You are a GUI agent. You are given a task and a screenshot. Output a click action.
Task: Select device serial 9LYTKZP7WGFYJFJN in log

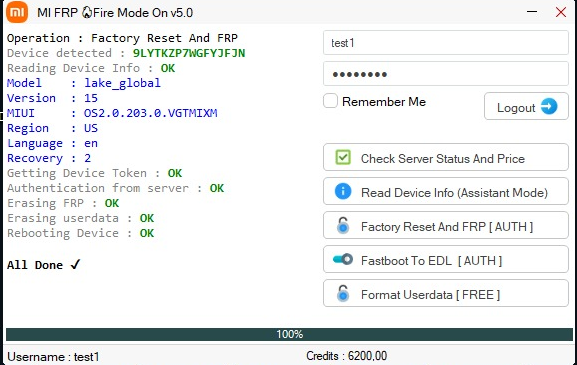coord(189,53)
